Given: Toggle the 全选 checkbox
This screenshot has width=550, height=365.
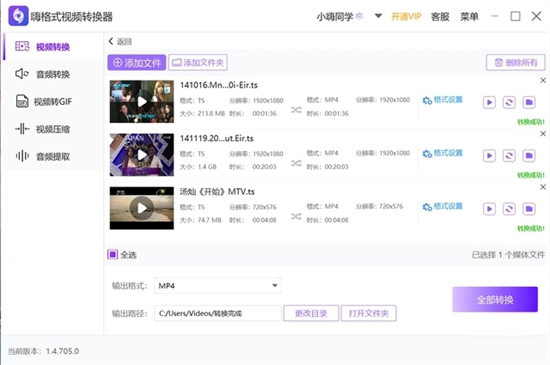Looking at the screenshot, I should pyautogui.click(x=113, y=255).
